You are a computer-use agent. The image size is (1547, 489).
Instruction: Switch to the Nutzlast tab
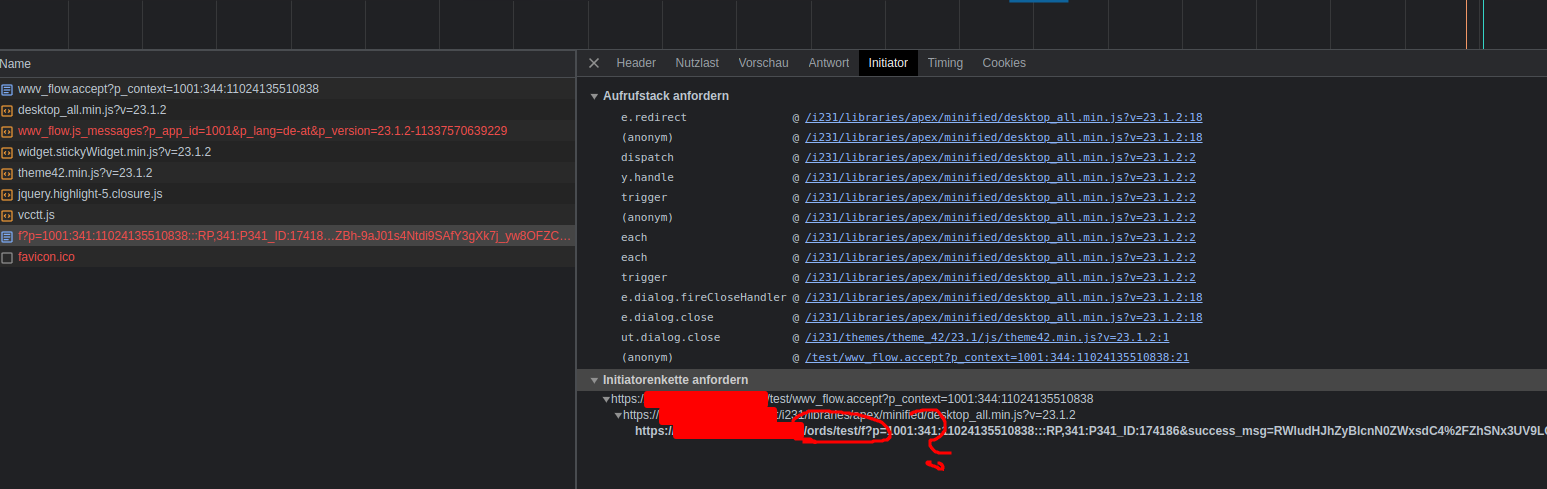click(697, 63)
